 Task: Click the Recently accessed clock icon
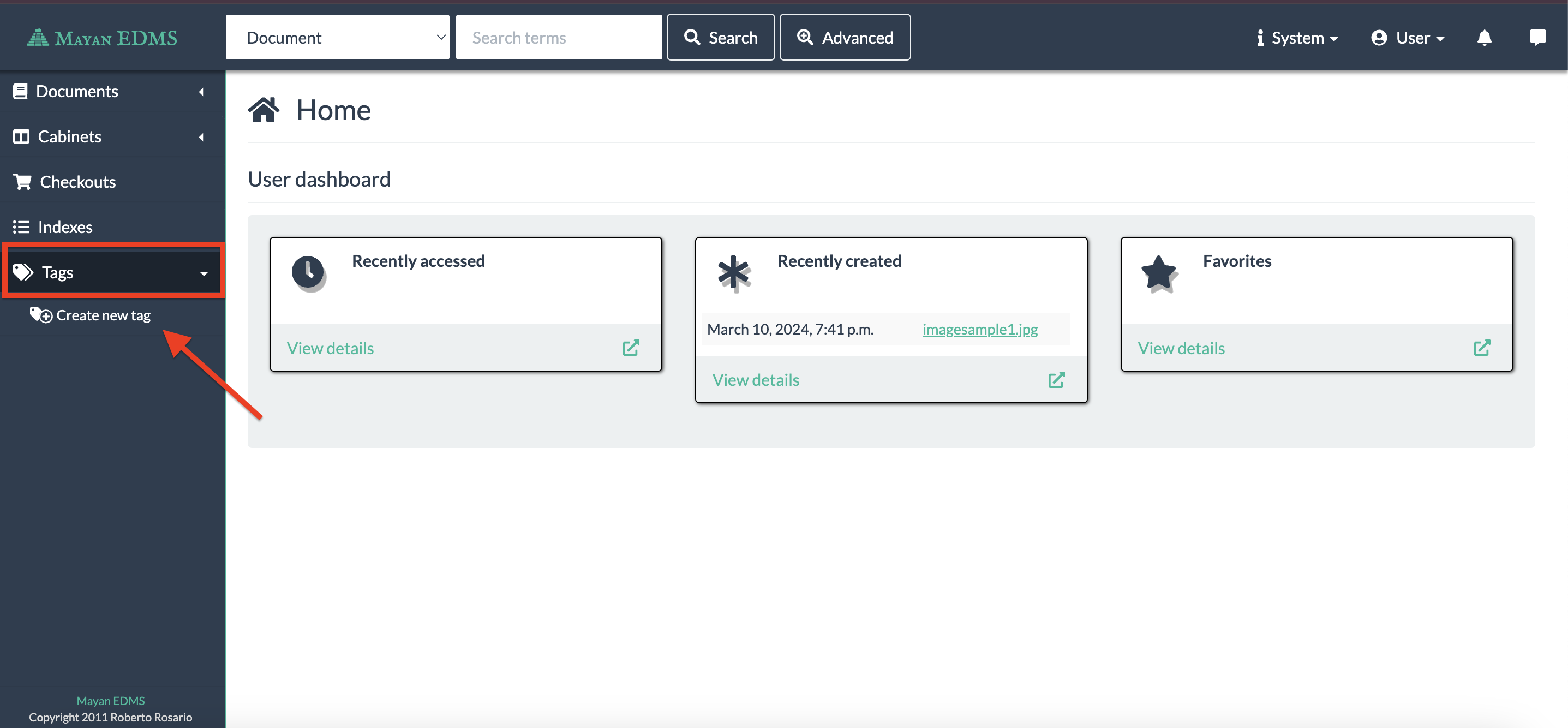coord(308,273)
